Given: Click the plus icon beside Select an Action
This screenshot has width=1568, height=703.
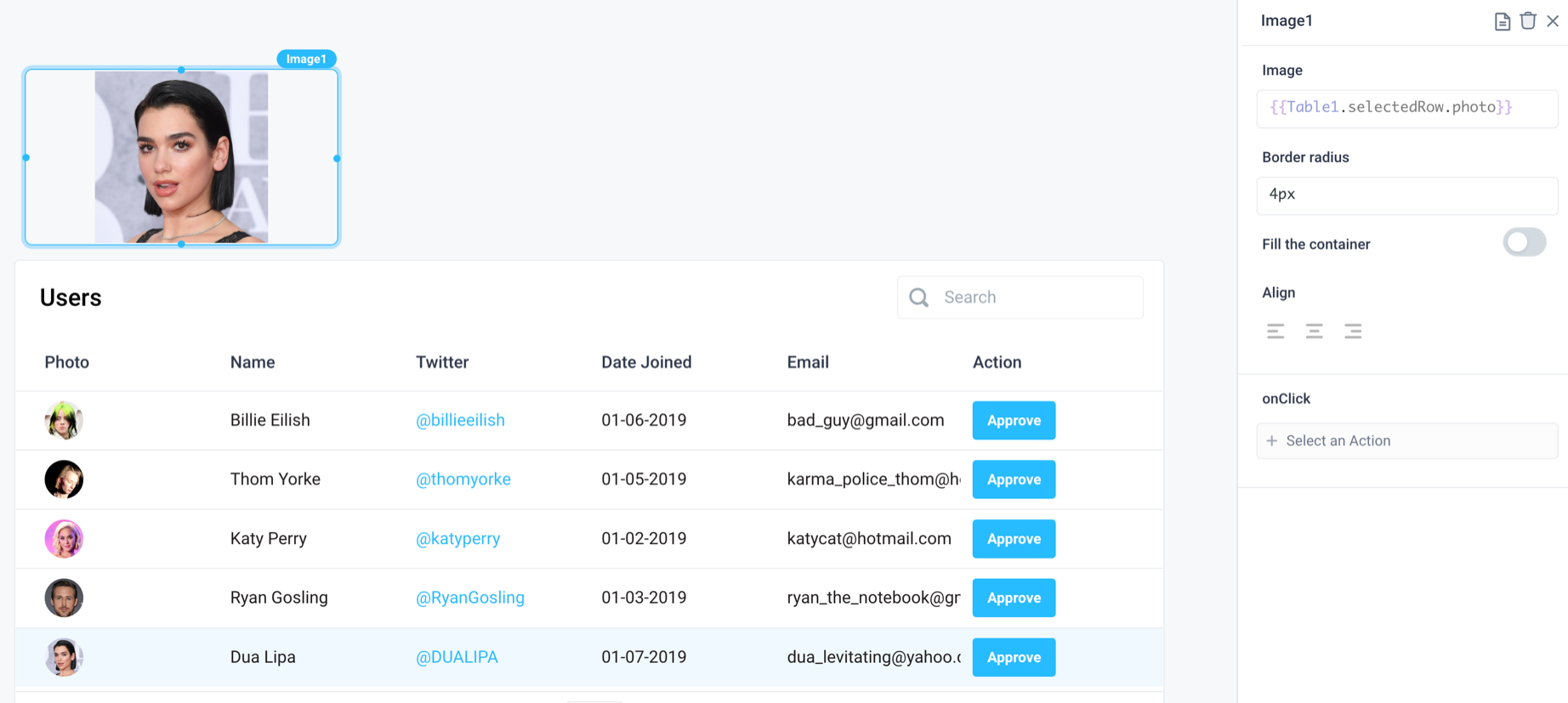Looking at the screenshot, I should click(1272, 441).
